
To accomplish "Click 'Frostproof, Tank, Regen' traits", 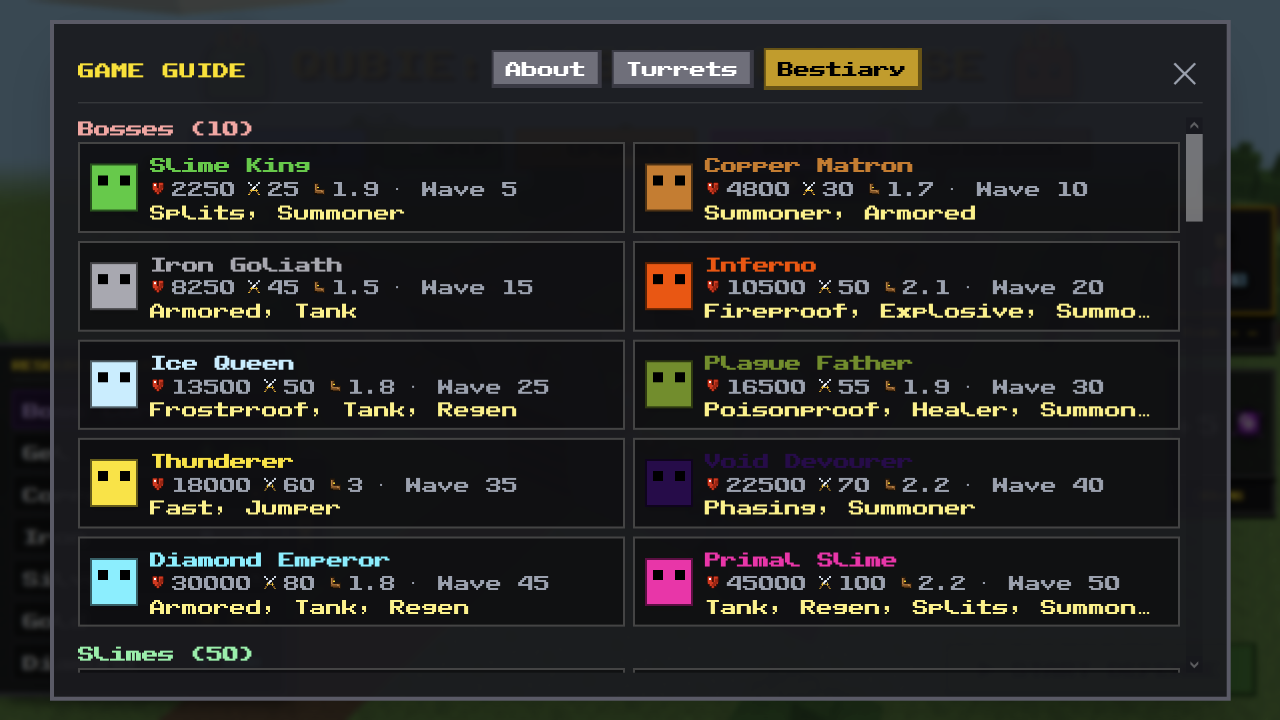I will point(333,410).
